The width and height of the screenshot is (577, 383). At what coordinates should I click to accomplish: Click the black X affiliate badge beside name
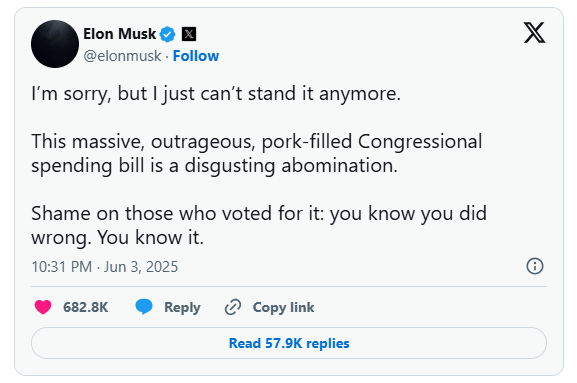(188, 34)
